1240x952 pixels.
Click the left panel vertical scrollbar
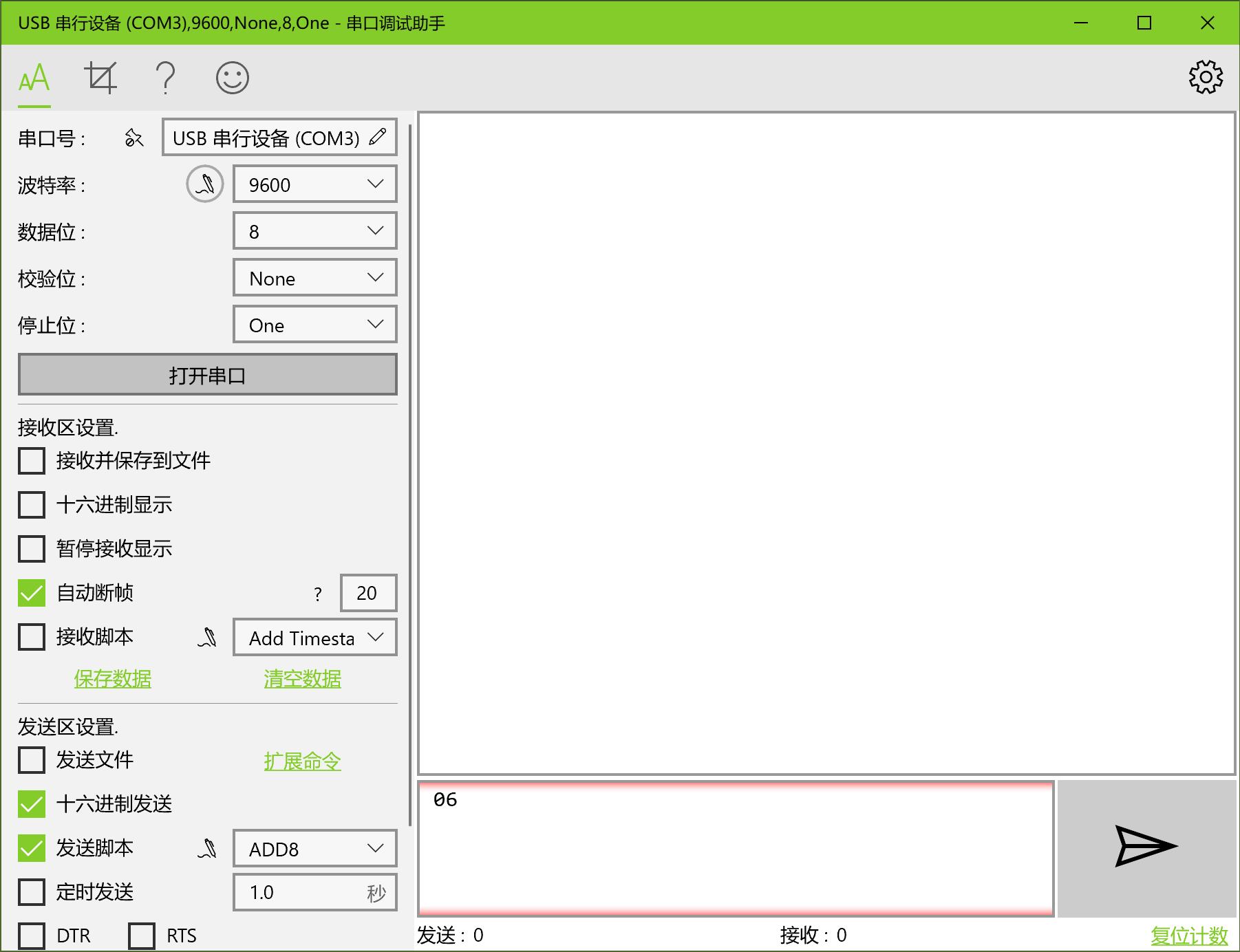(410, 475)
